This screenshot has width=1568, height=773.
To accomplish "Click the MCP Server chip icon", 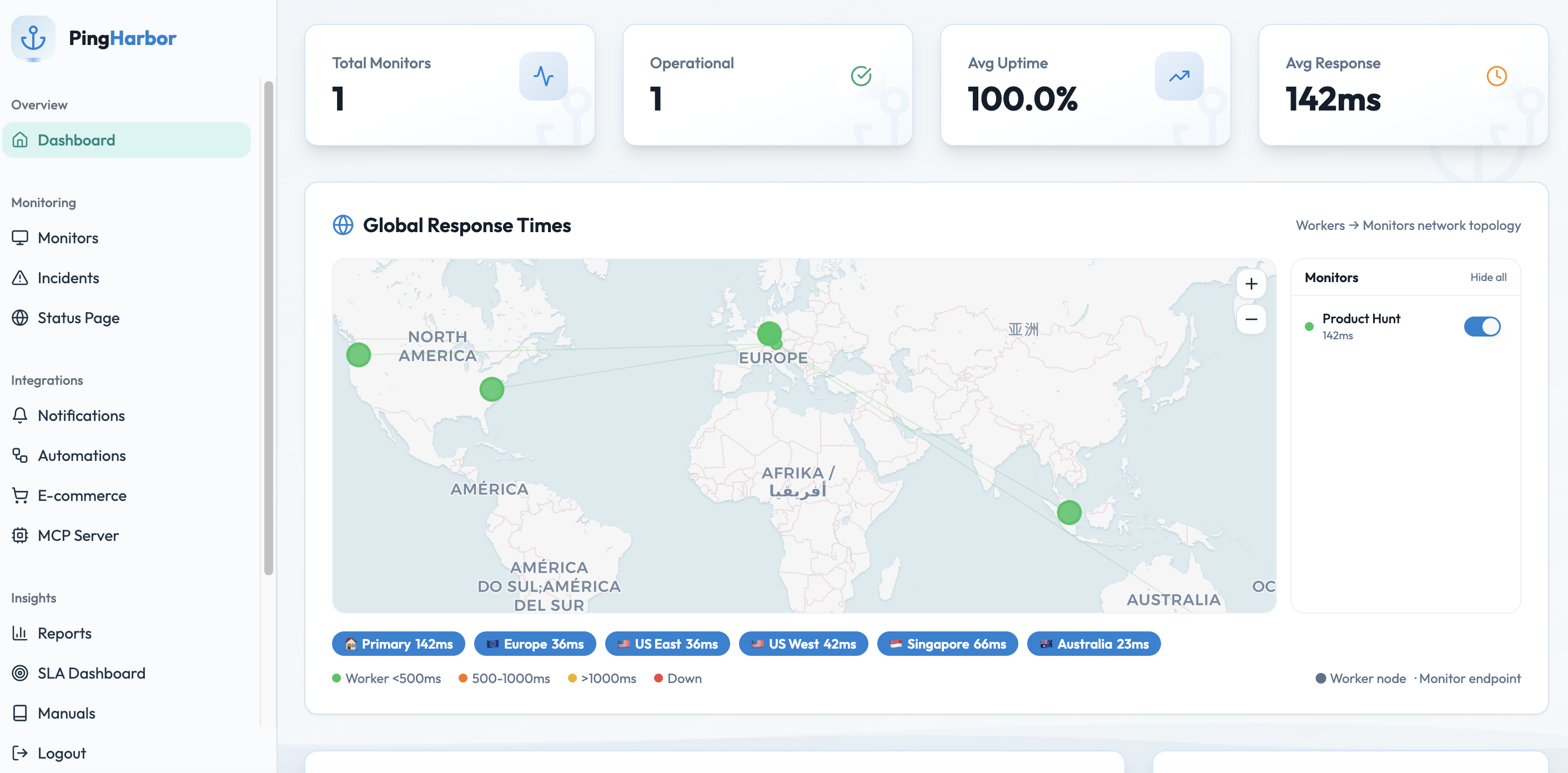I will [x=20, y=536].
